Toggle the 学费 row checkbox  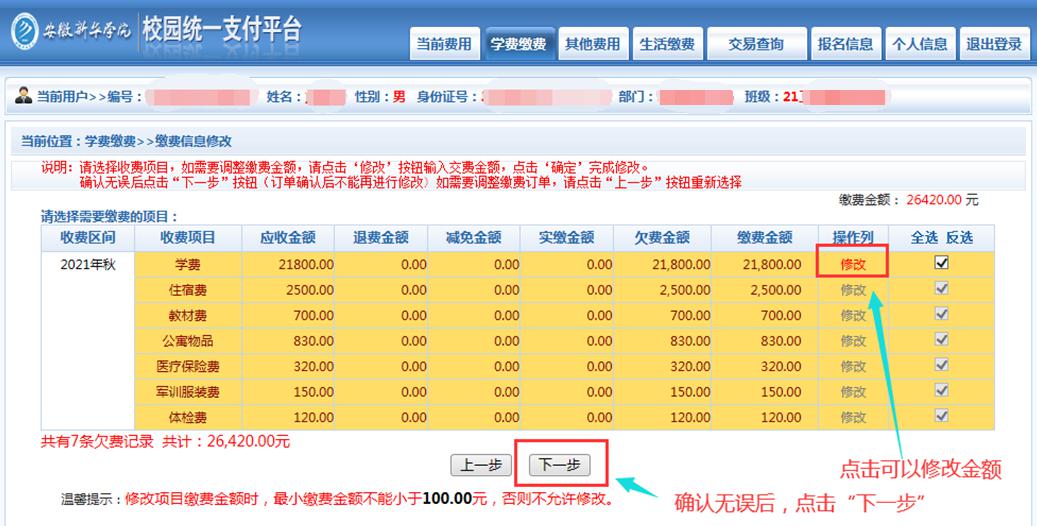(941, 263)
